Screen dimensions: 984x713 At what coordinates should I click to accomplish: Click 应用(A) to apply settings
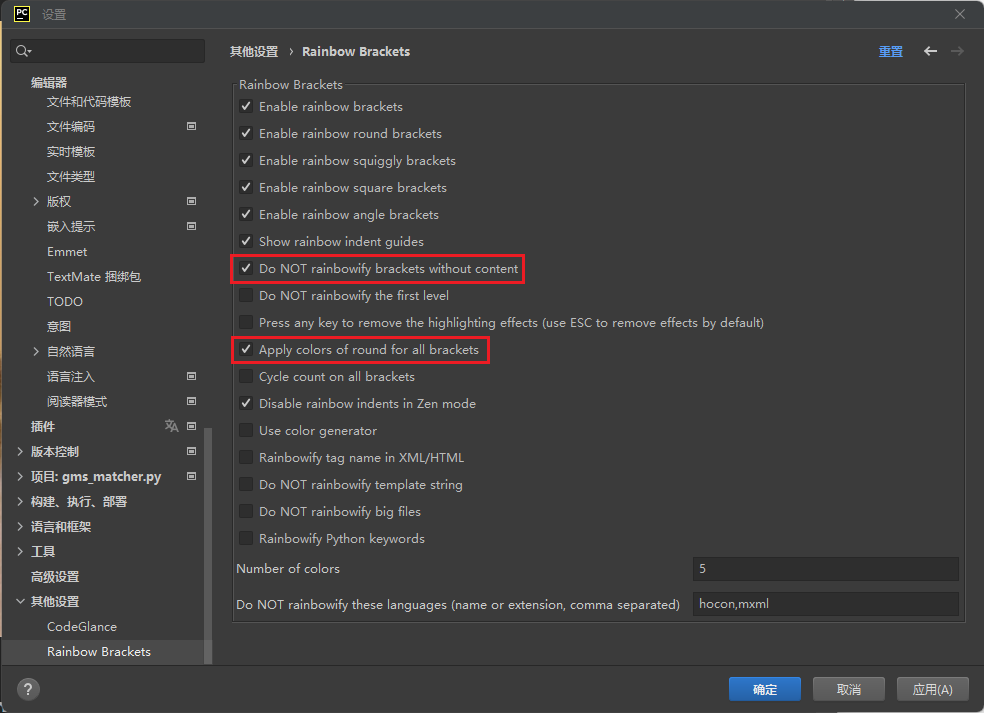(x=933, y=689)
